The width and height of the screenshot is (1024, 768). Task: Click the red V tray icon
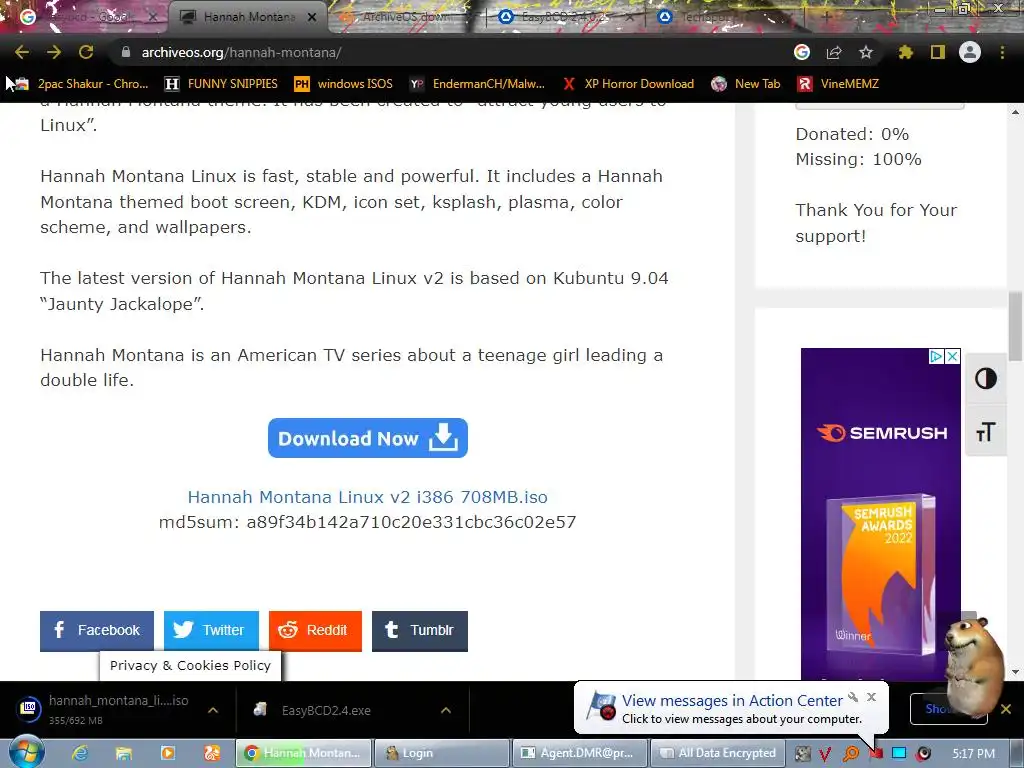click(825, 754)
